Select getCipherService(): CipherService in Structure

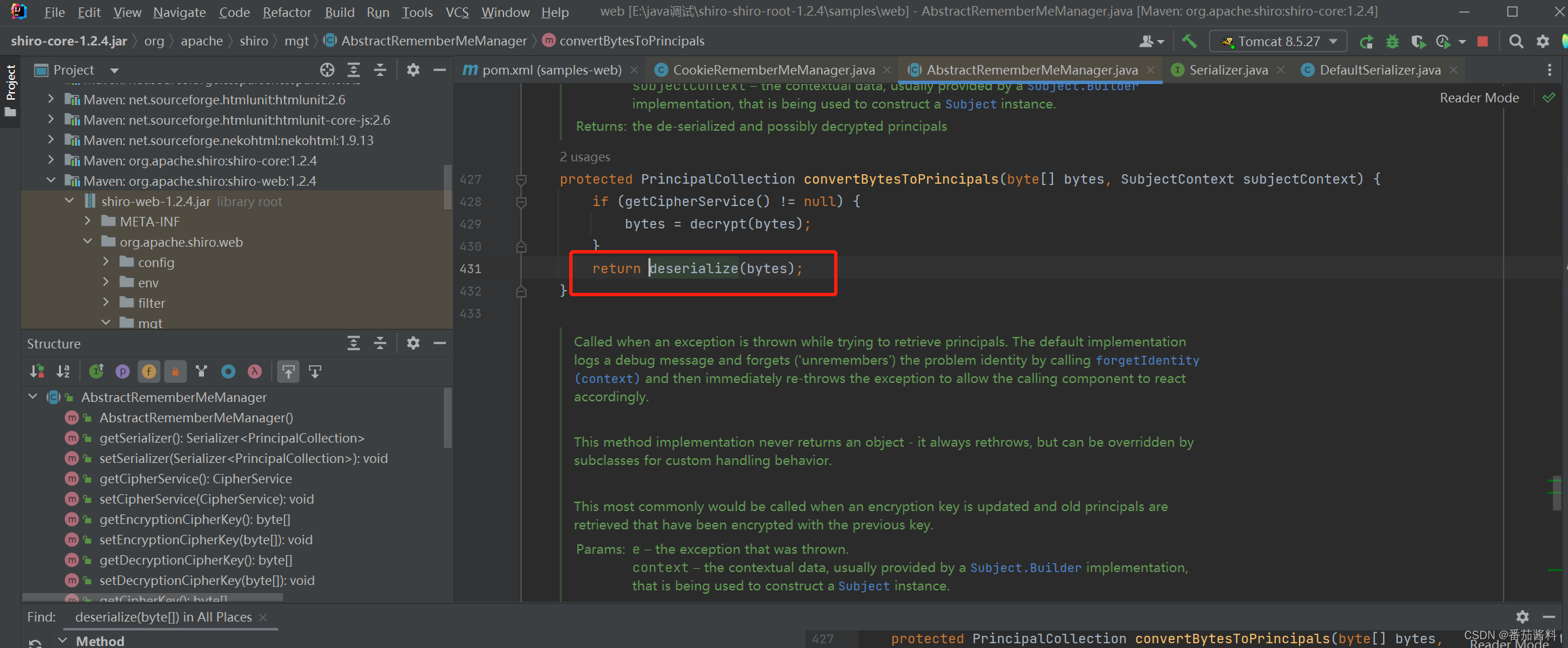(195, 479)
